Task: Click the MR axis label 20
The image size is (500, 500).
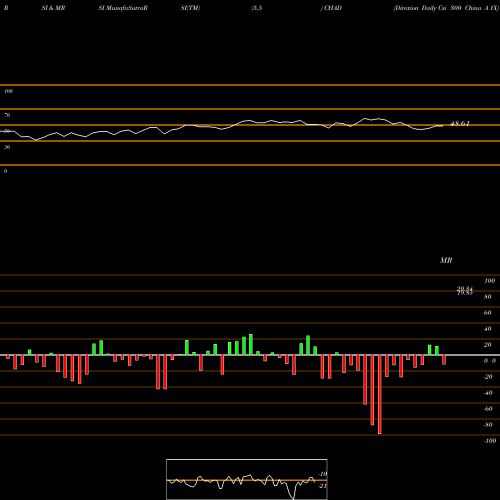Action: click(488, 345)
